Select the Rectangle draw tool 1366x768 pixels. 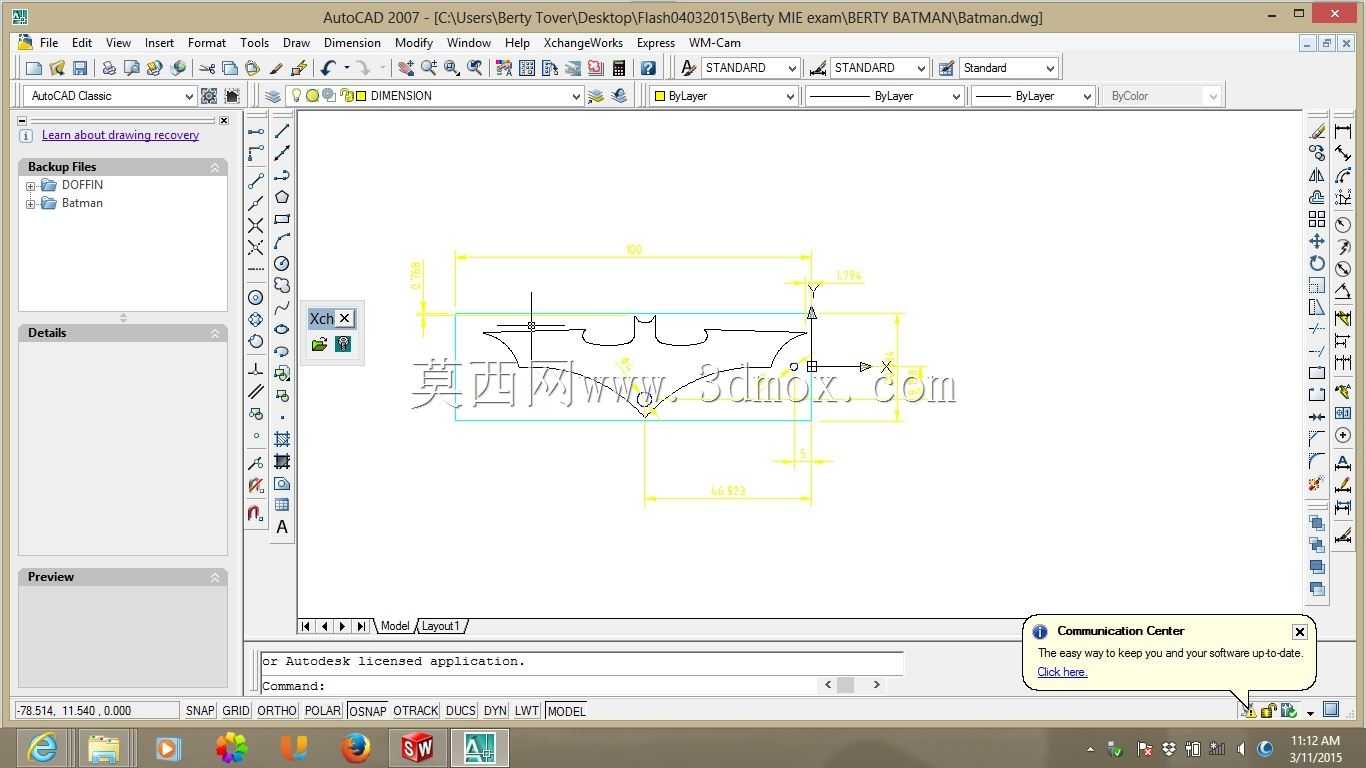(x=282, y=219)
